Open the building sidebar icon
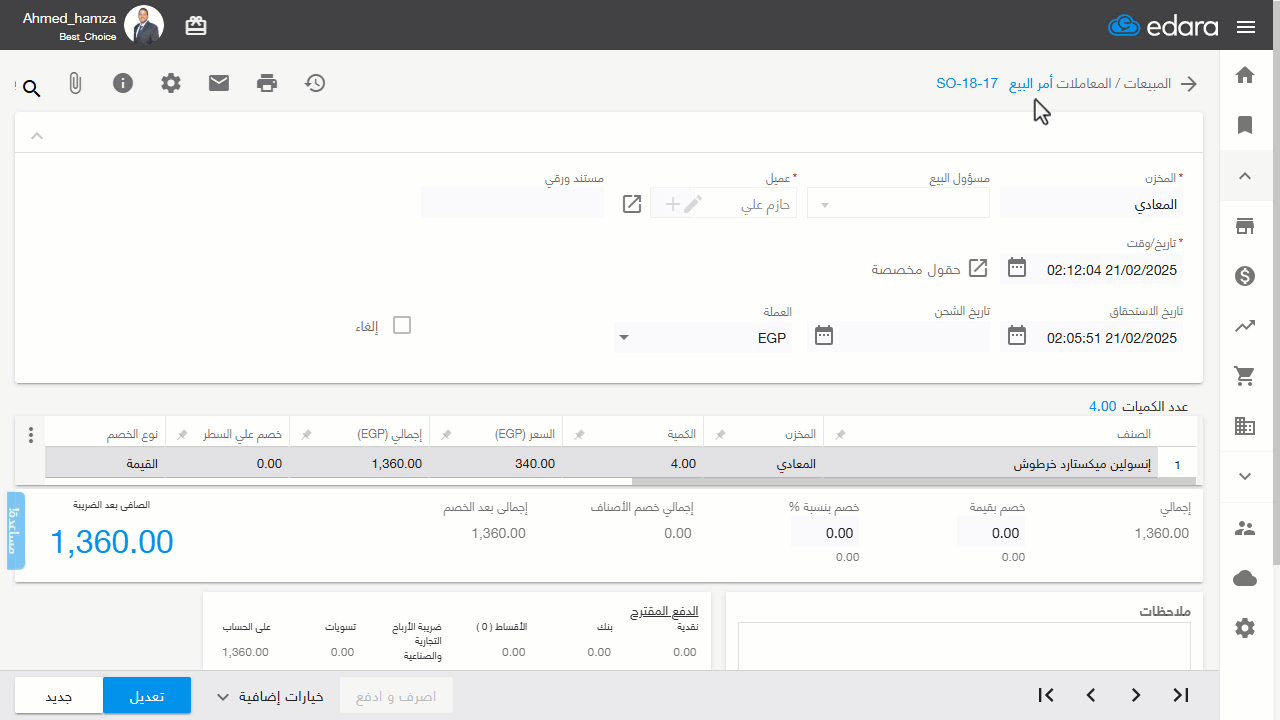Screen dimensions: 1280x720 tap(1245, 426)
